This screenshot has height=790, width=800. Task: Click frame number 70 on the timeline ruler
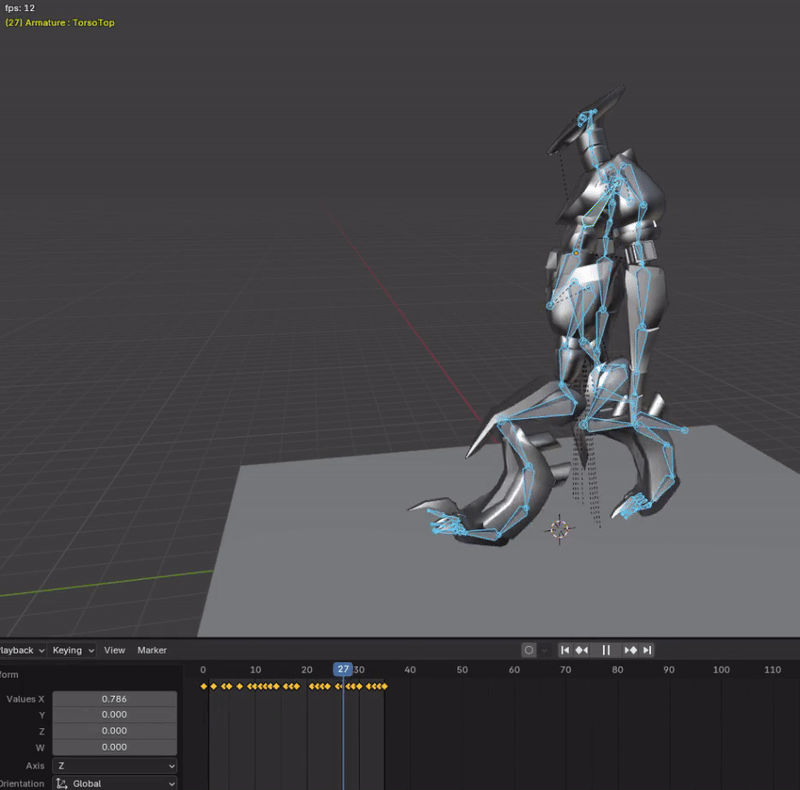(x=565, y=670)
